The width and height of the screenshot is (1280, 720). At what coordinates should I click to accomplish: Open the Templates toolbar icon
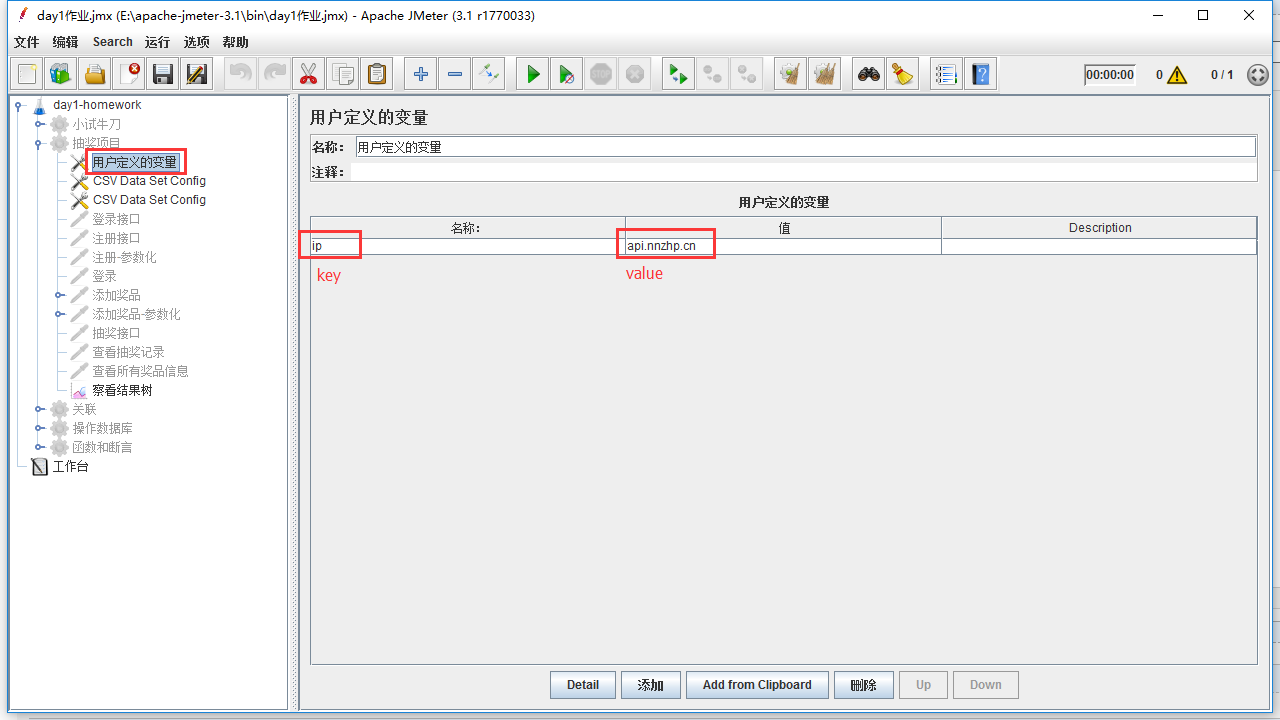(61, 74)
